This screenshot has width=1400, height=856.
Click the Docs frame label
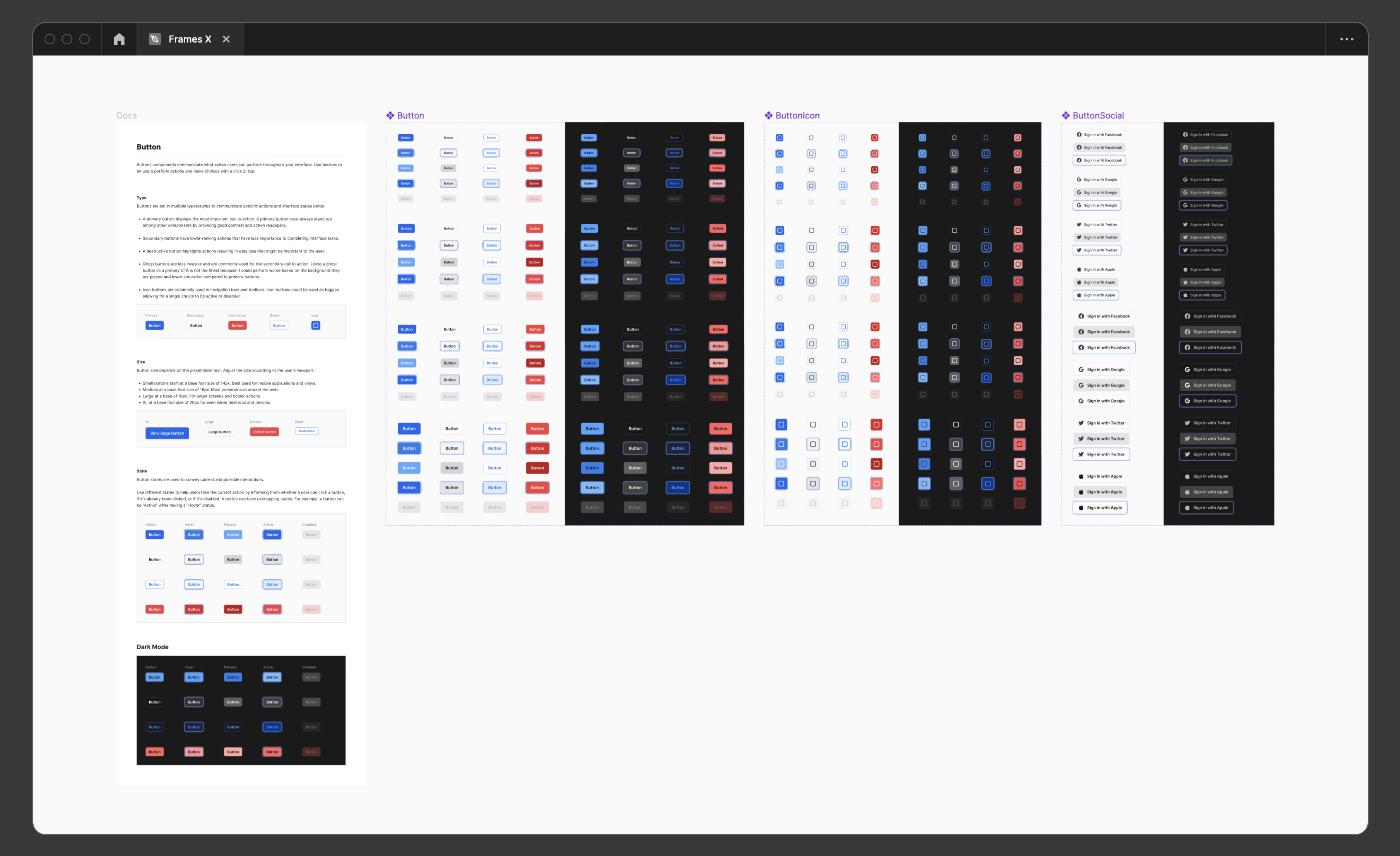(126, 115)
